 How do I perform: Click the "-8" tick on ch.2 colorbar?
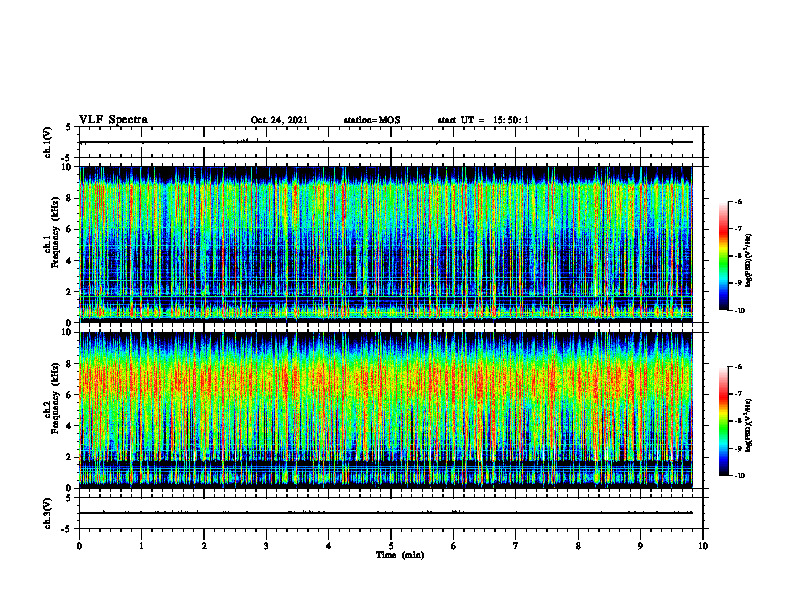tap(738, 421)
